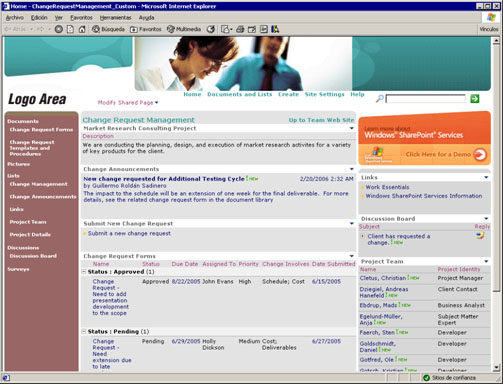Open Búsqueda search in toolbar
This screenshot has width=503, height=384.
click(x=108, y=29)
